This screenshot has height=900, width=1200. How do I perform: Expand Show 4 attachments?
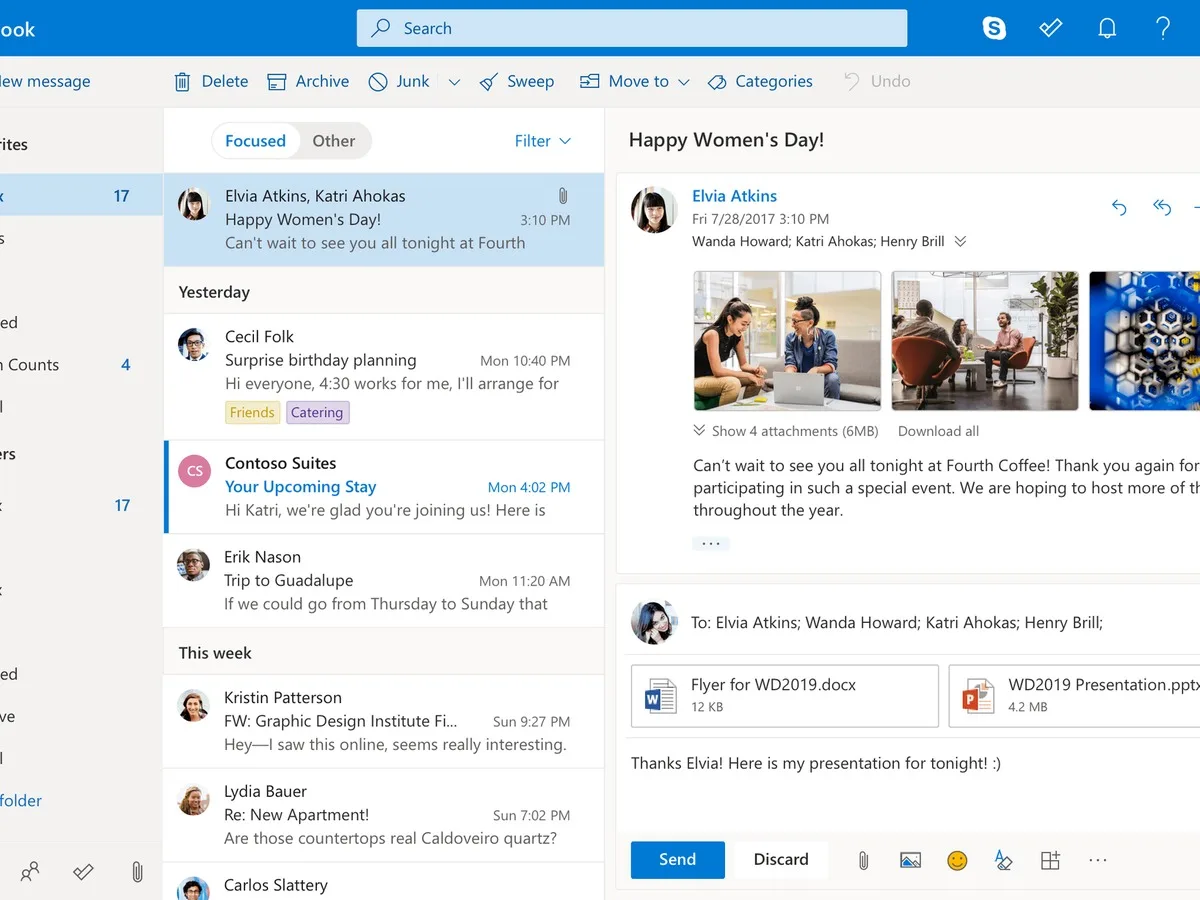tap(785, 431)
